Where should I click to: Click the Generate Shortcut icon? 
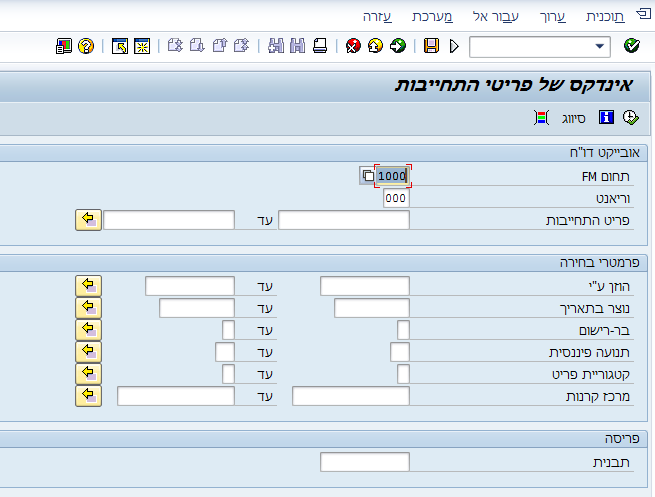[x=120, y=46]
